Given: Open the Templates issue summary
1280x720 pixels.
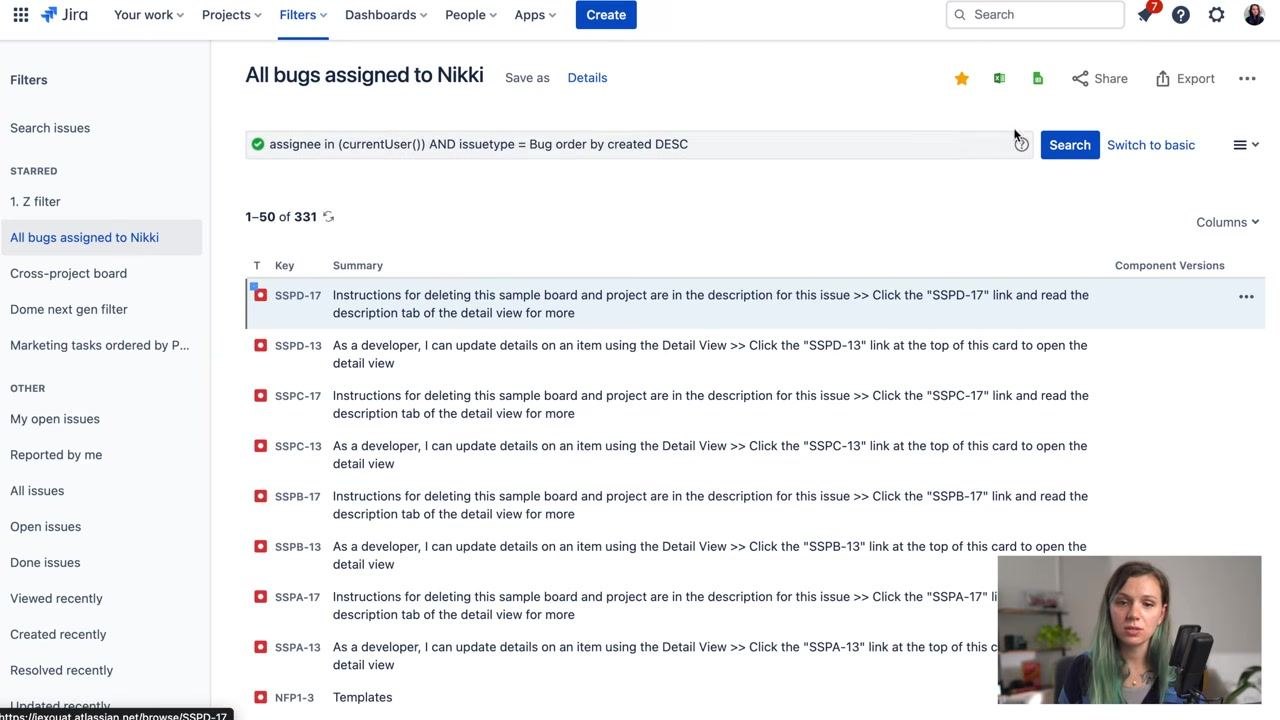Looking at the screenshot, I should 362,697.
